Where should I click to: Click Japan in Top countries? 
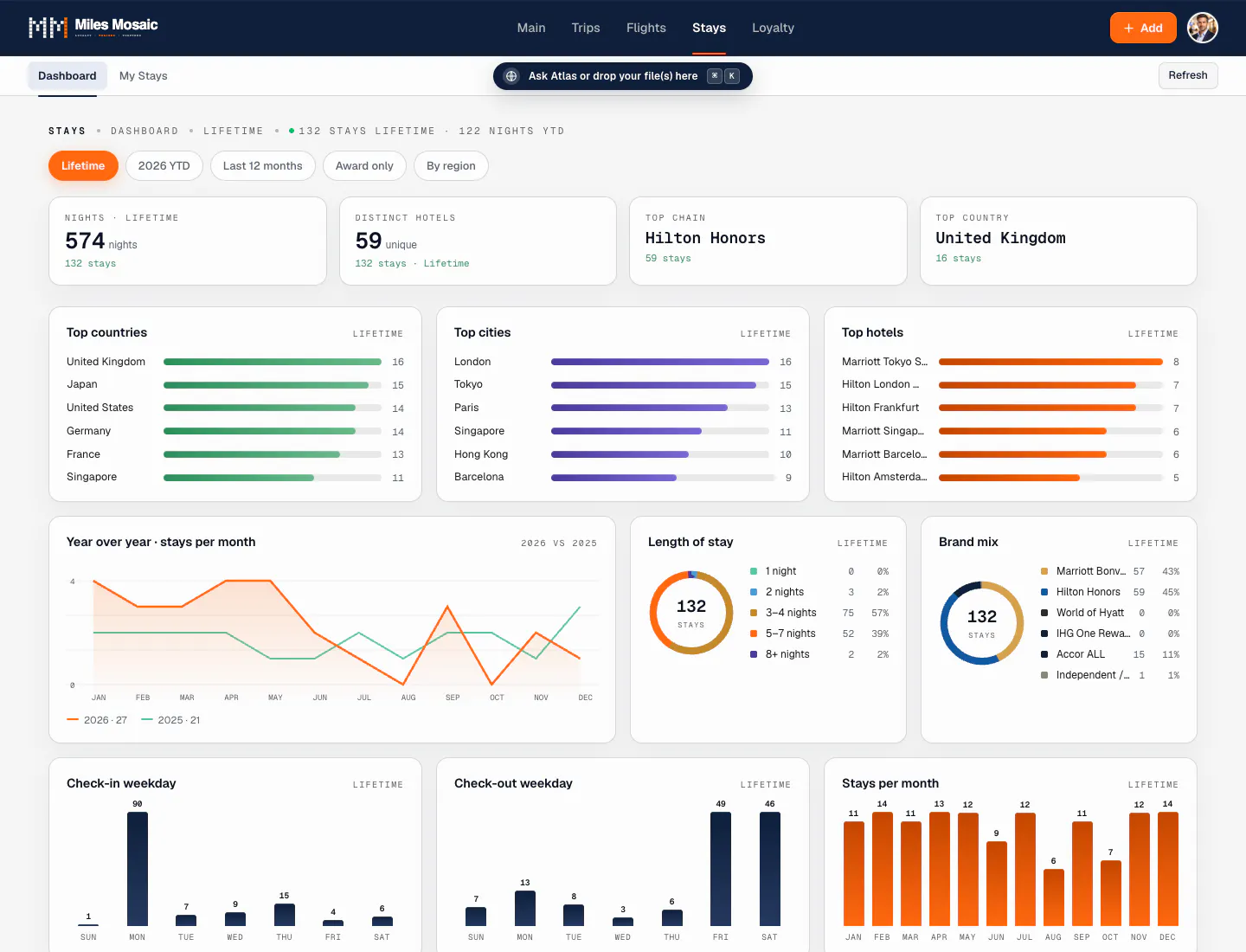235,385
